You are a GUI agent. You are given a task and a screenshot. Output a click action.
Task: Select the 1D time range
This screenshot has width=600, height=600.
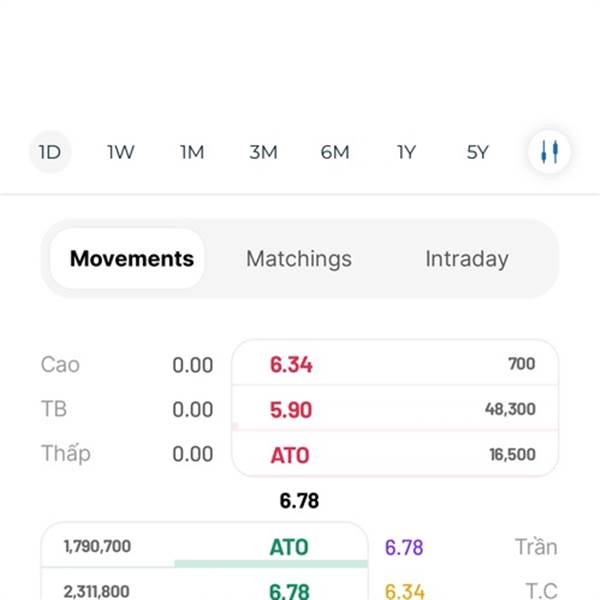coord(50,152)
